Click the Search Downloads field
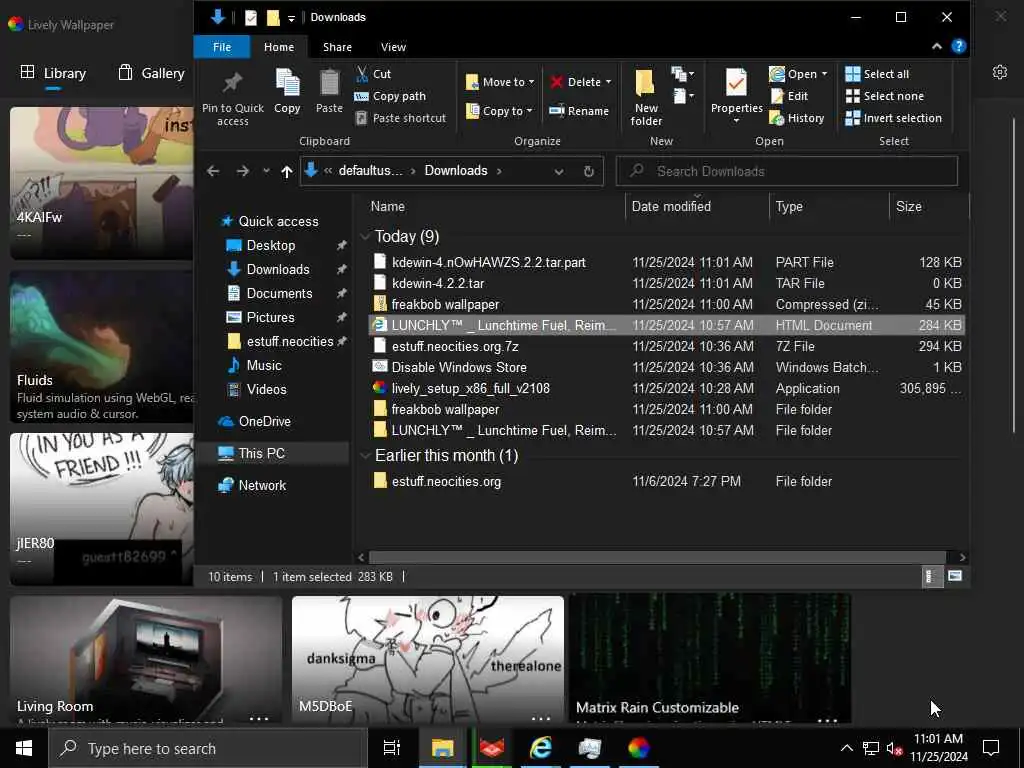This screenshot has width=1024, height=768. (x=787, y=171)
